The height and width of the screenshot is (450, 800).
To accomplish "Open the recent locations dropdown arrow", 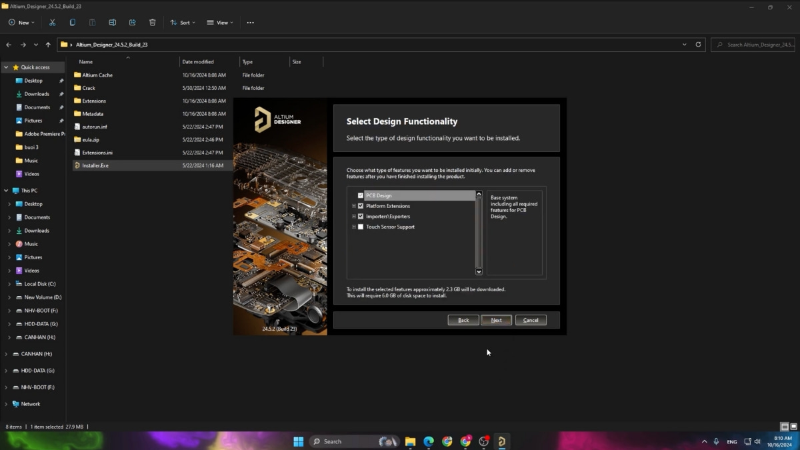I will click(x=36, y=45).
